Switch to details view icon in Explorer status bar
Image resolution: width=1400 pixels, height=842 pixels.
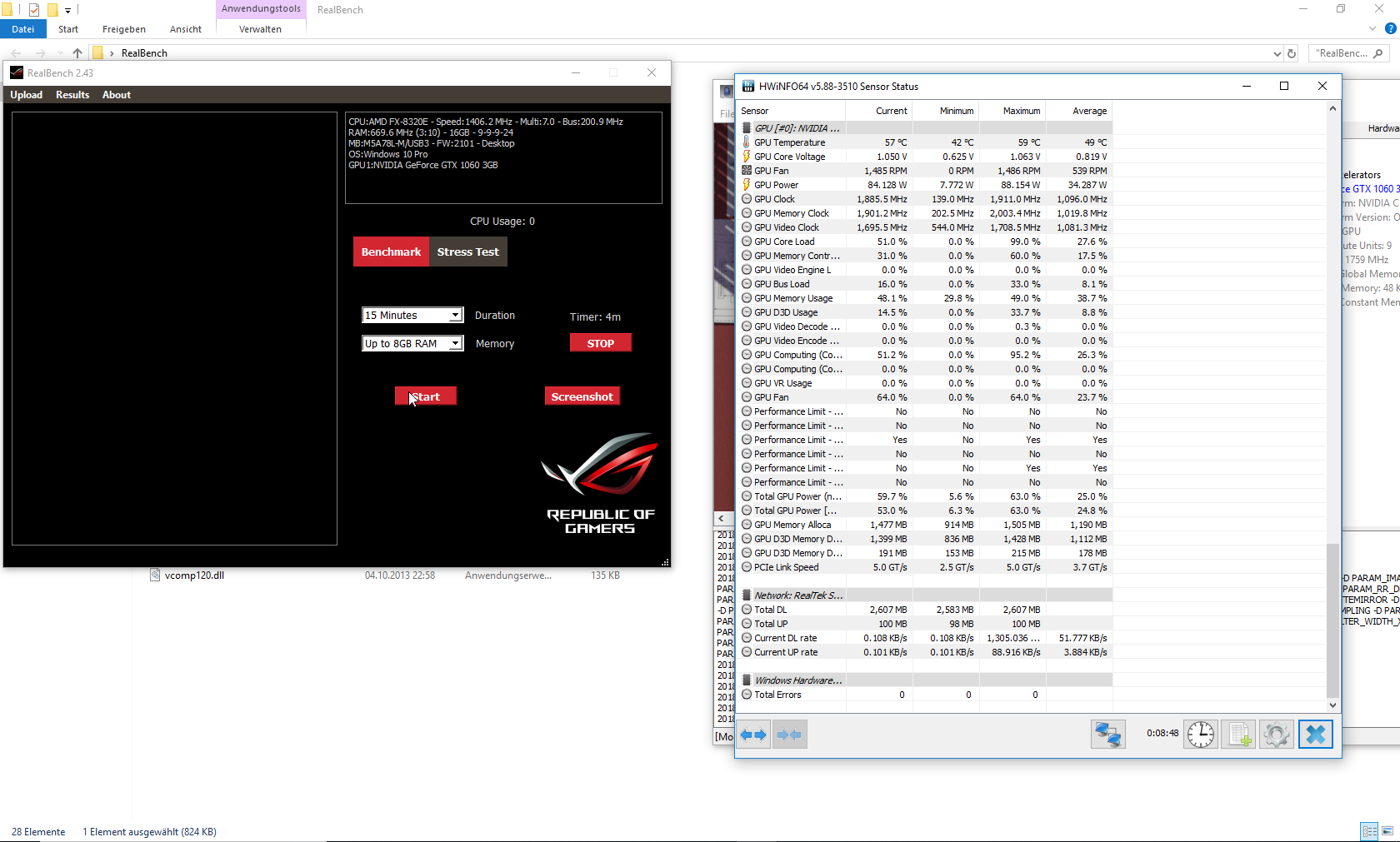pos(1369,831)
